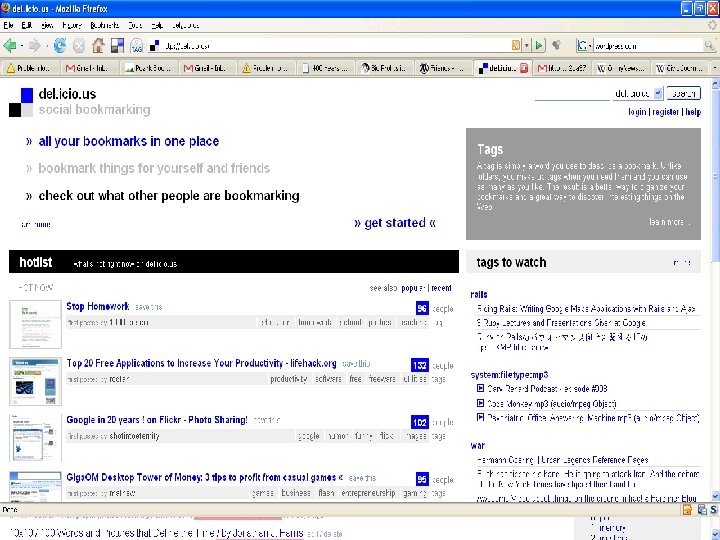Click the computers icon in status bar
720x540 pixels.
click(x=702, y=509)
